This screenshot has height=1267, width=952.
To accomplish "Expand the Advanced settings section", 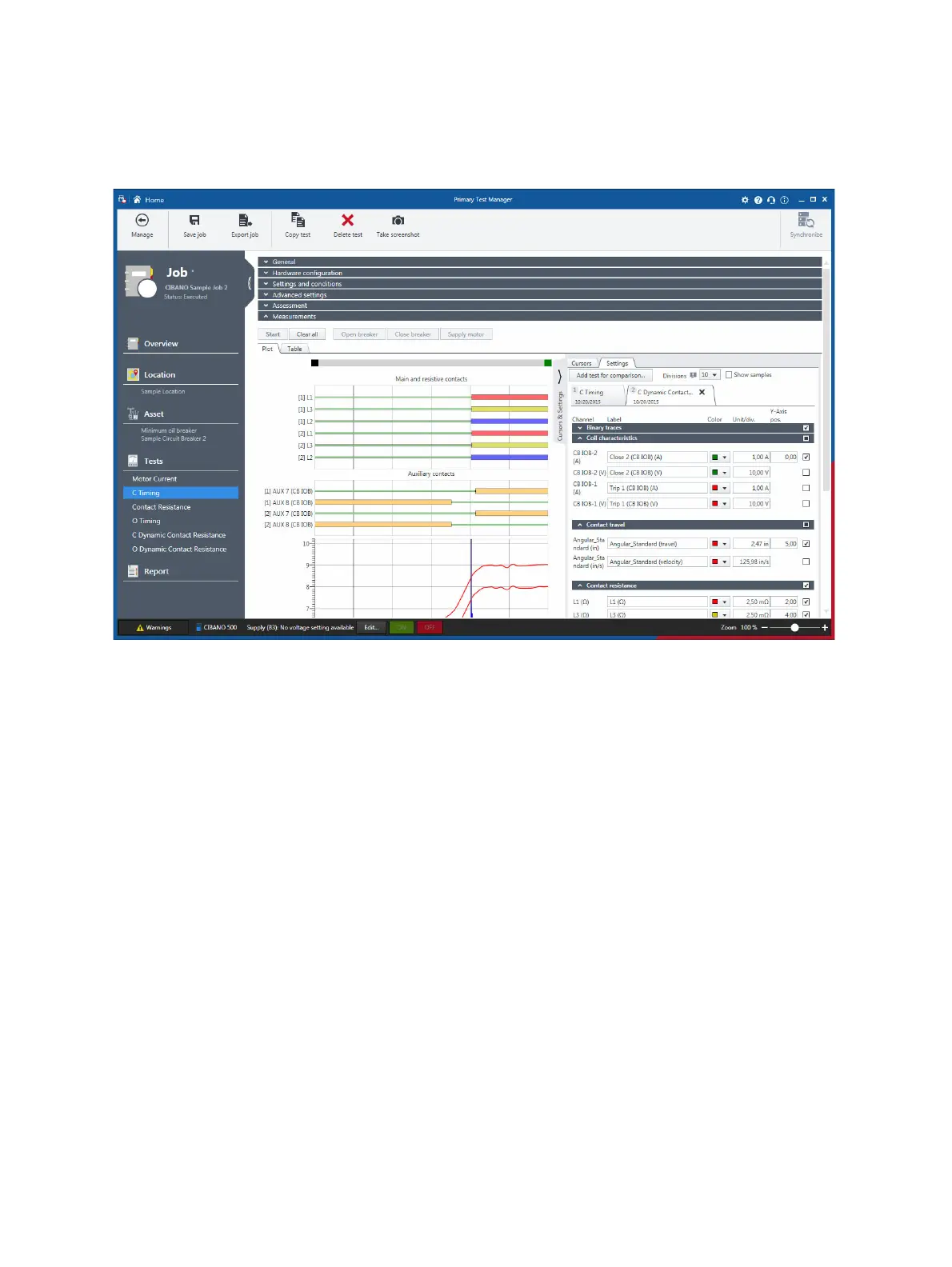I will [x=540, y=294].
